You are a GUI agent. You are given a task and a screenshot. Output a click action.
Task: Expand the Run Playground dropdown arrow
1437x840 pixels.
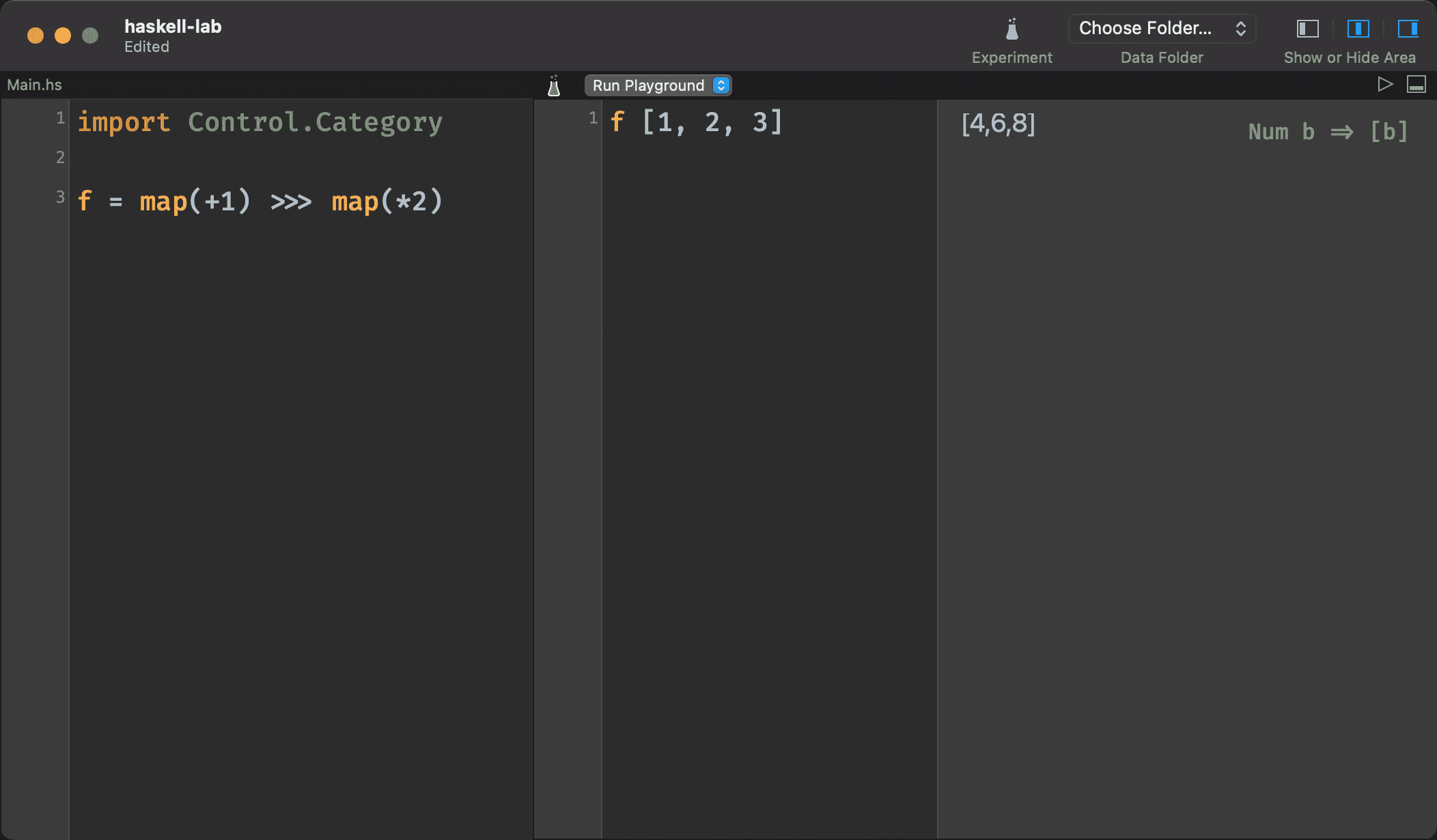click(721, 85)
